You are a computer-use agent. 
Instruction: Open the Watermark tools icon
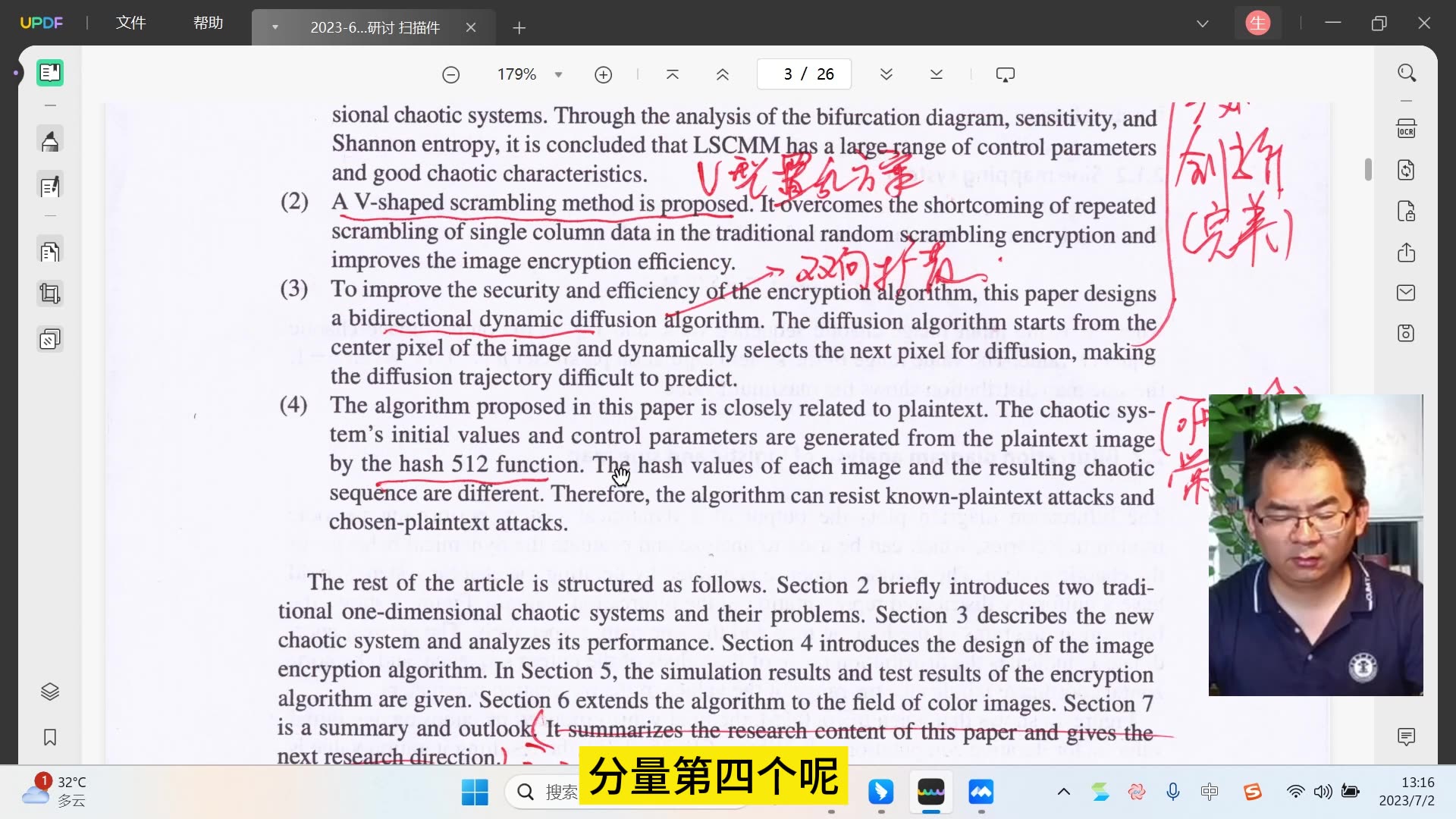pyautogui.click(x=50, y=339)
